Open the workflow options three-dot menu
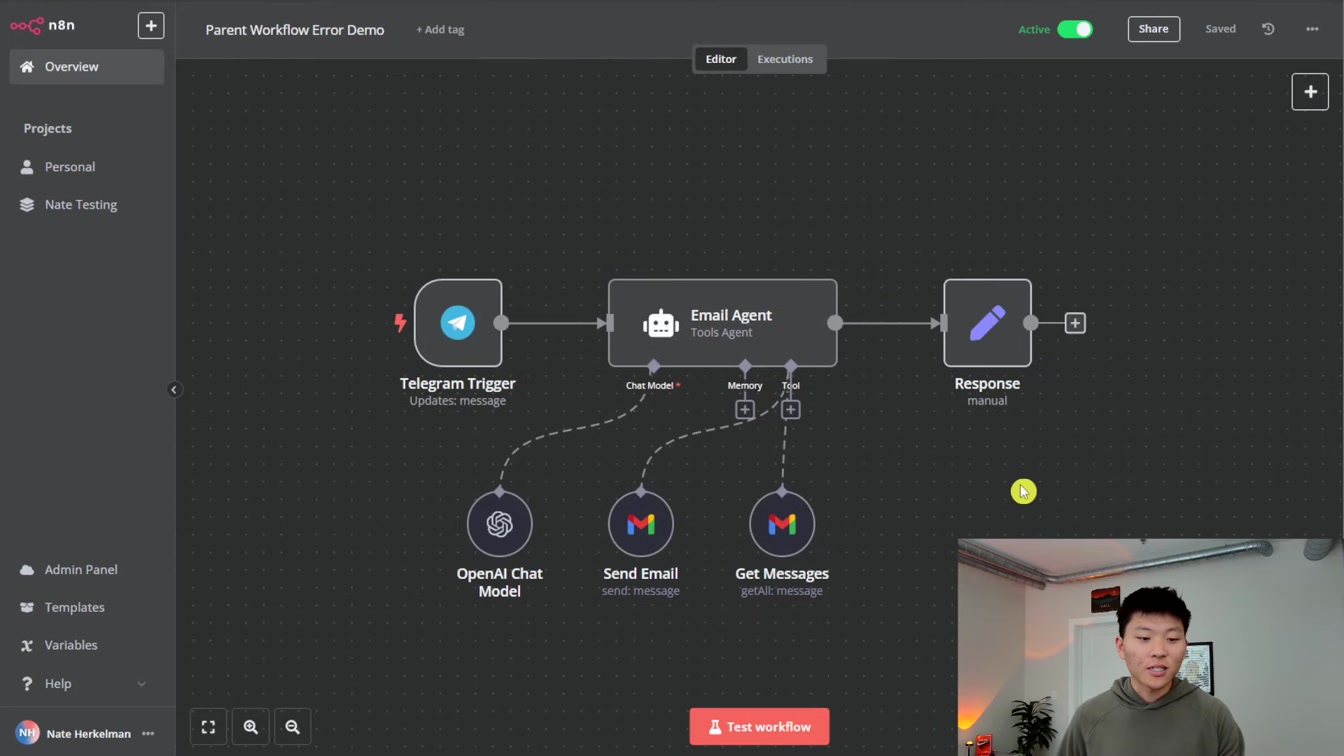Screen dimensions: 1344x756 pos(1312,29)
